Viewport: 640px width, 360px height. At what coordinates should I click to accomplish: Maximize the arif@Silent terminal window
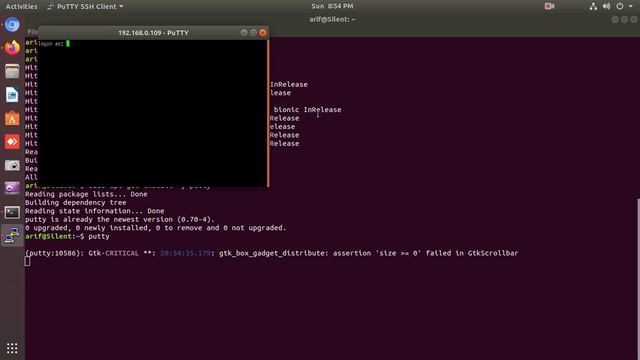(624, 20)
